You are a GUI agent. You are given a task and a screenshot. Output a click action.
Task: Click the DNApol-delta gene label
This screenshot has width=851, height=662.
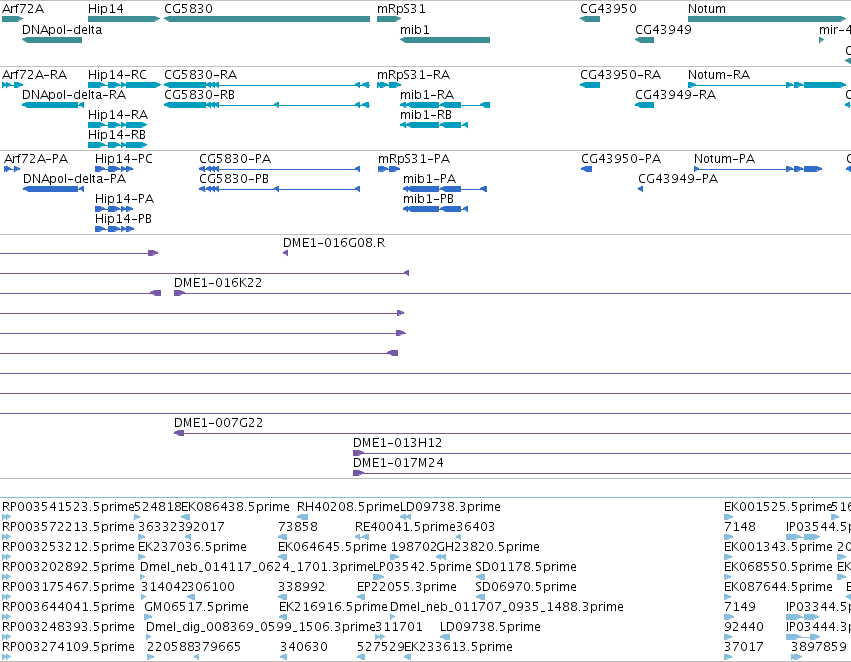click(62, 30)
